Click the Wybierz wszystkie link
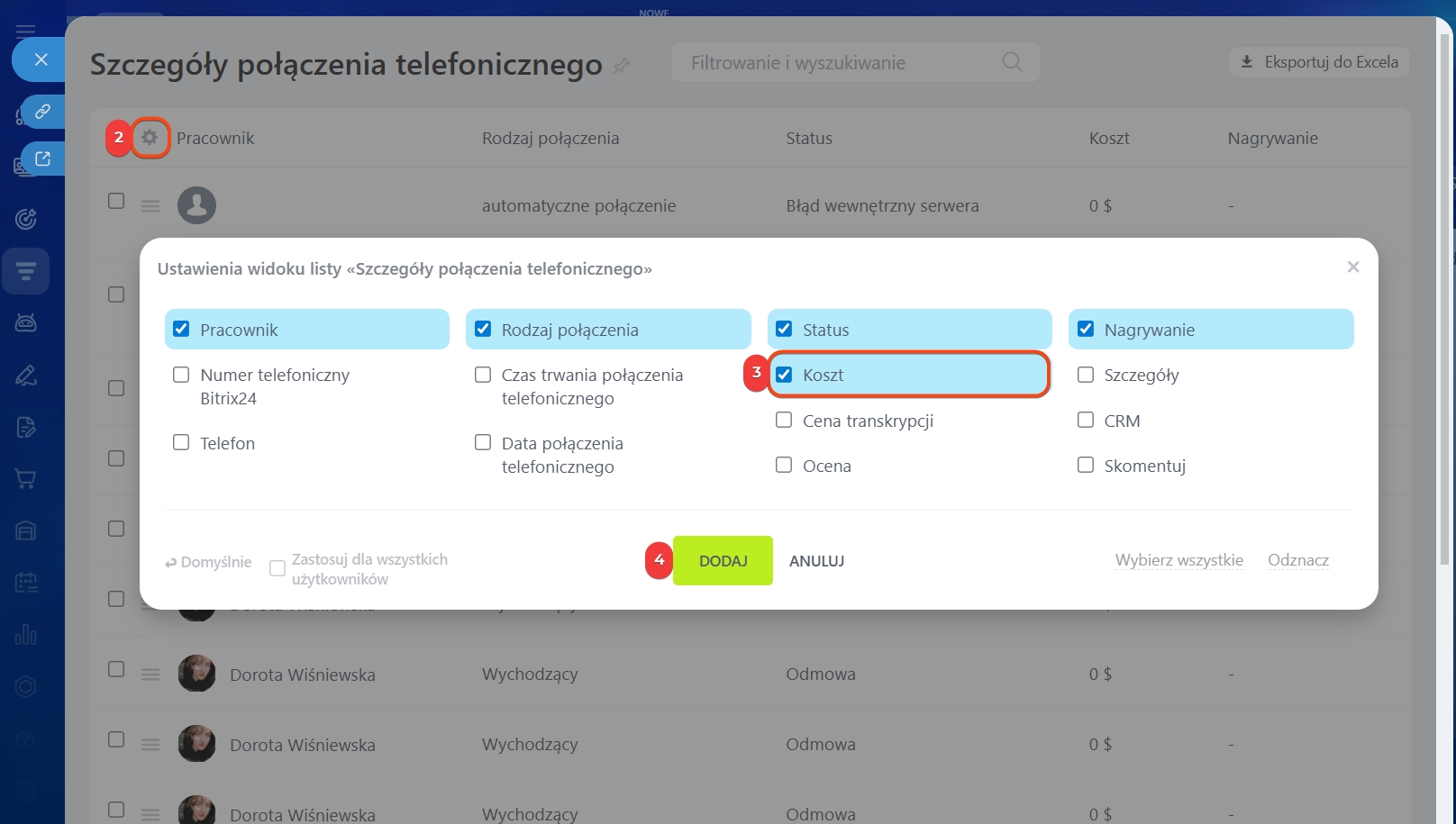The image size is (1456, 824). point(1178,560)
